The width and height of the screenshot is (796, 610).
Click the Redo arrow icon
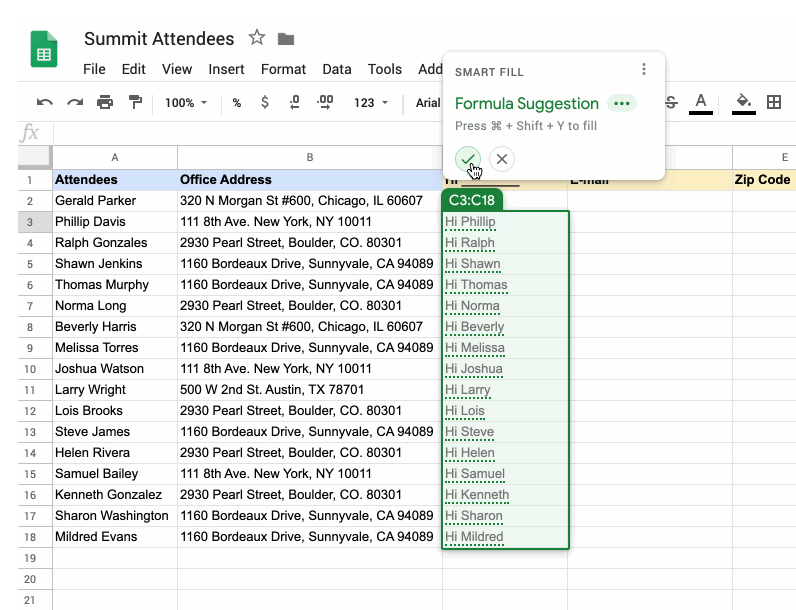coord(75,103)
